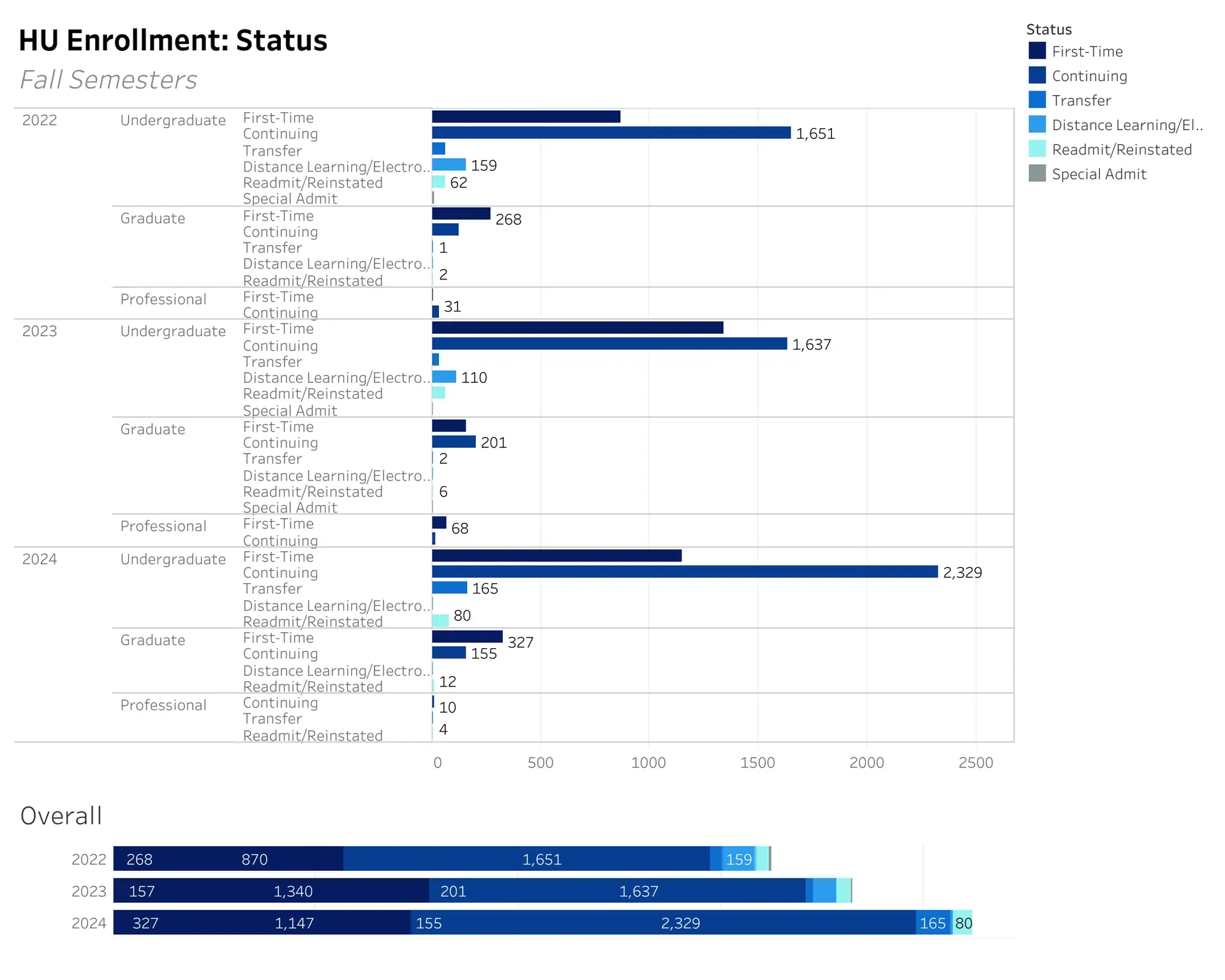Click the 2024 Graduate First-Time bar labeled 327
This screenshot has height=980, width=1225.
point(466,637)
